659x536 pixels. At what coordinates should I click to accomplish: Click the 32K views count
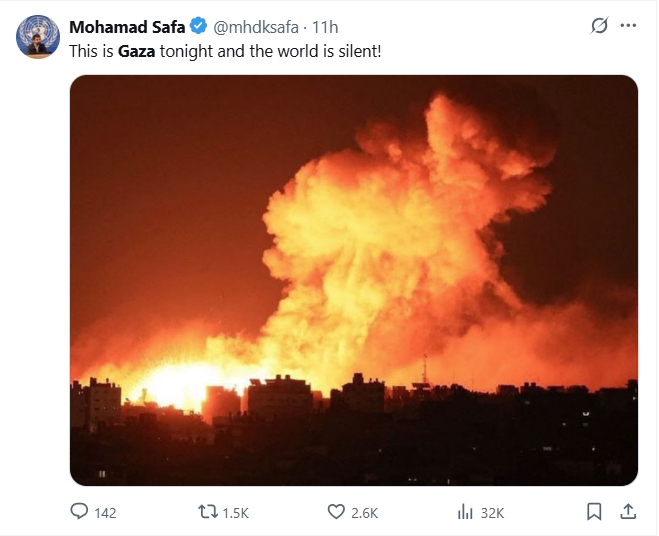[x=492, y=513]
